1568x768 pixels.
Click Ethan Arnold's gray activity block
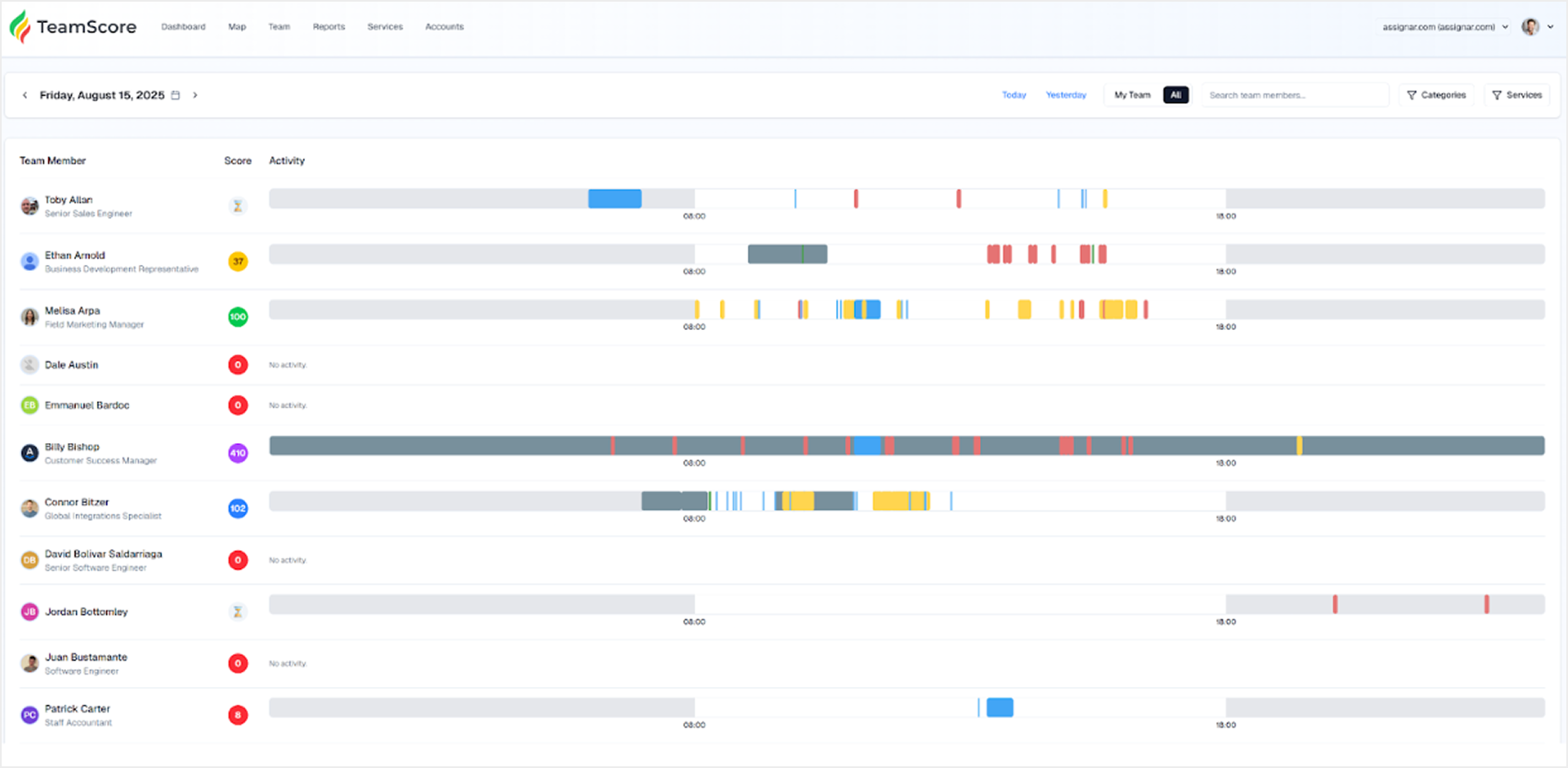[787, 254]
